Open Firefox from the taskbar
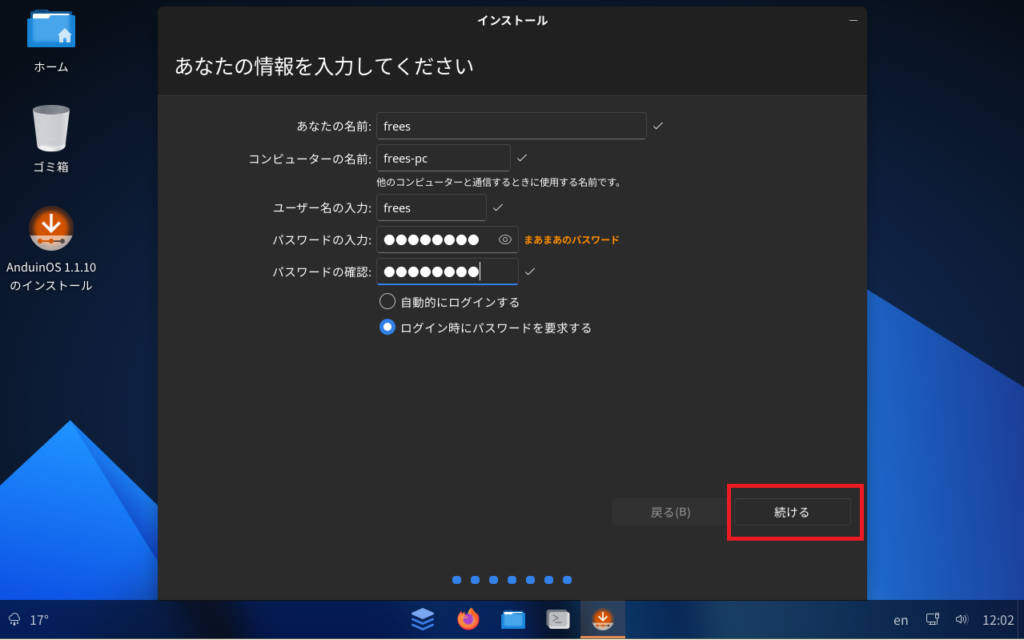 click(468, 619)
